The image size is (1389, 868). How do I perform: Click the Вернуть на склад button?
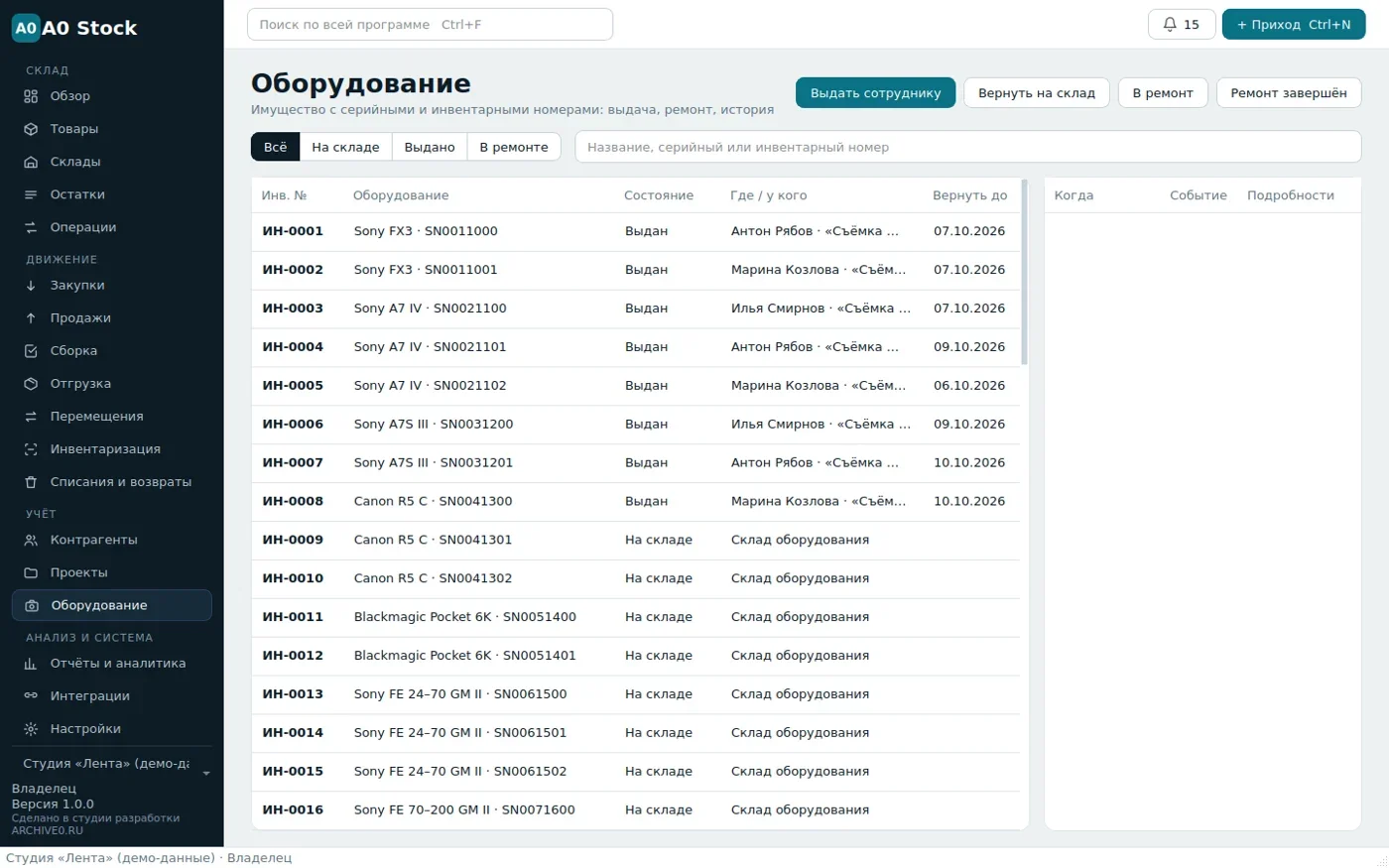pyautogui.click(x=1037, y=93)
